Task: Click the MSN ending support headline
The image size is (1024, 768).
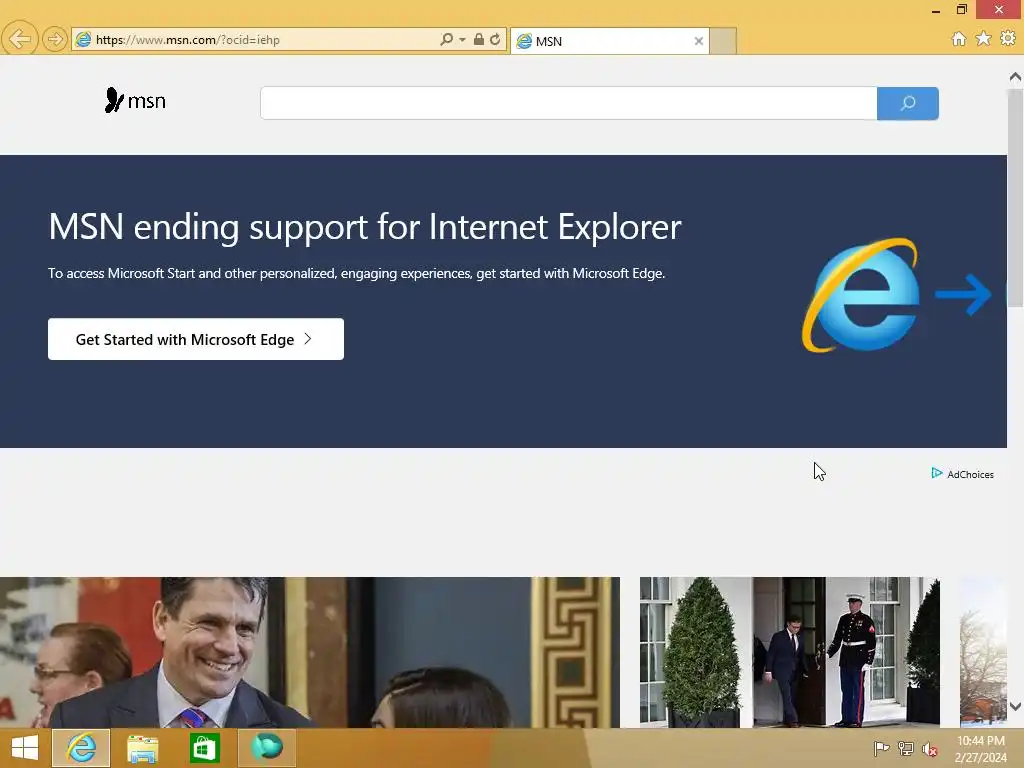Action: click(x=364, y=227)
